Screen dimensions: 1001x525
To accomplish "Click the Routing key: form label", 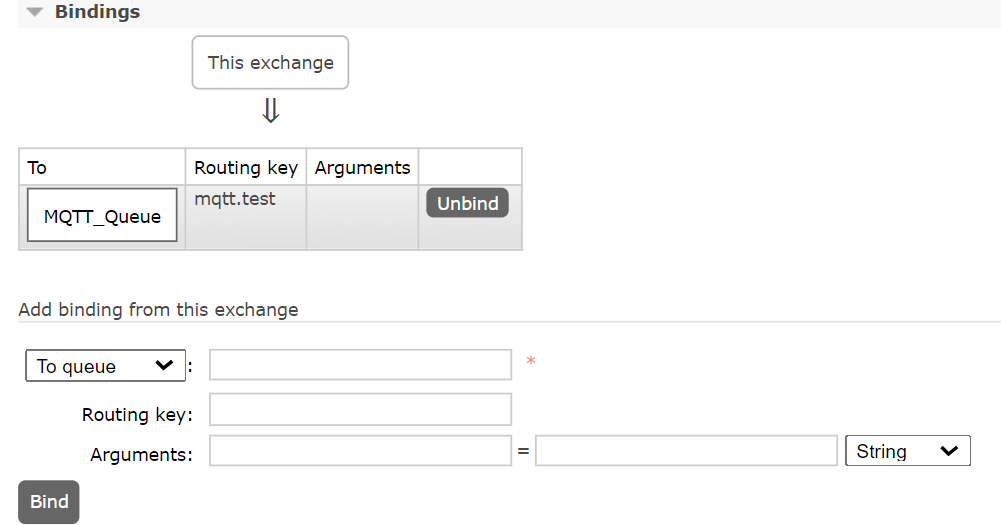I will click(137, 415).
